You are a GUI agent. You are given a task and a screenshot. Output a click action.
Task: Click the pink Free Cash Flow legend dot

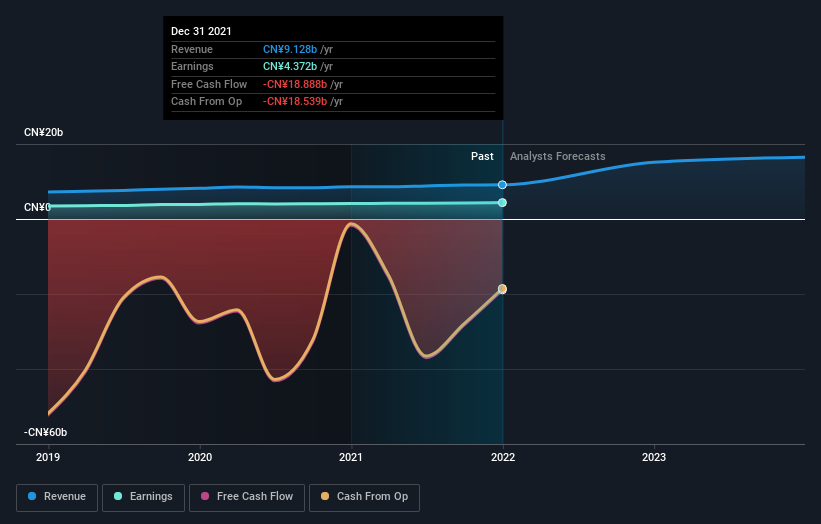205,496
